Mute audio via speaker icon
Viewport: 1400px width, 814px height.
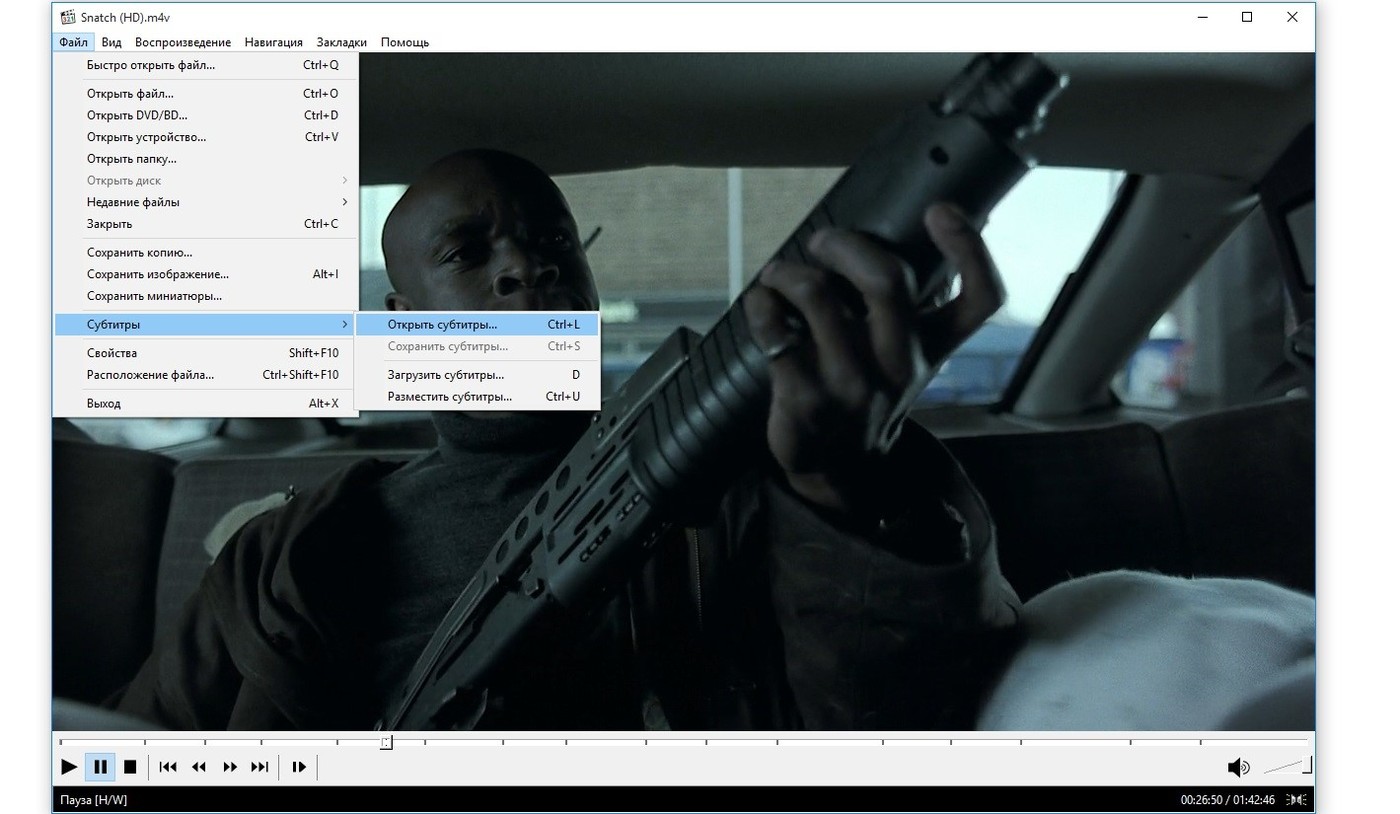(x=1238, y=767)
